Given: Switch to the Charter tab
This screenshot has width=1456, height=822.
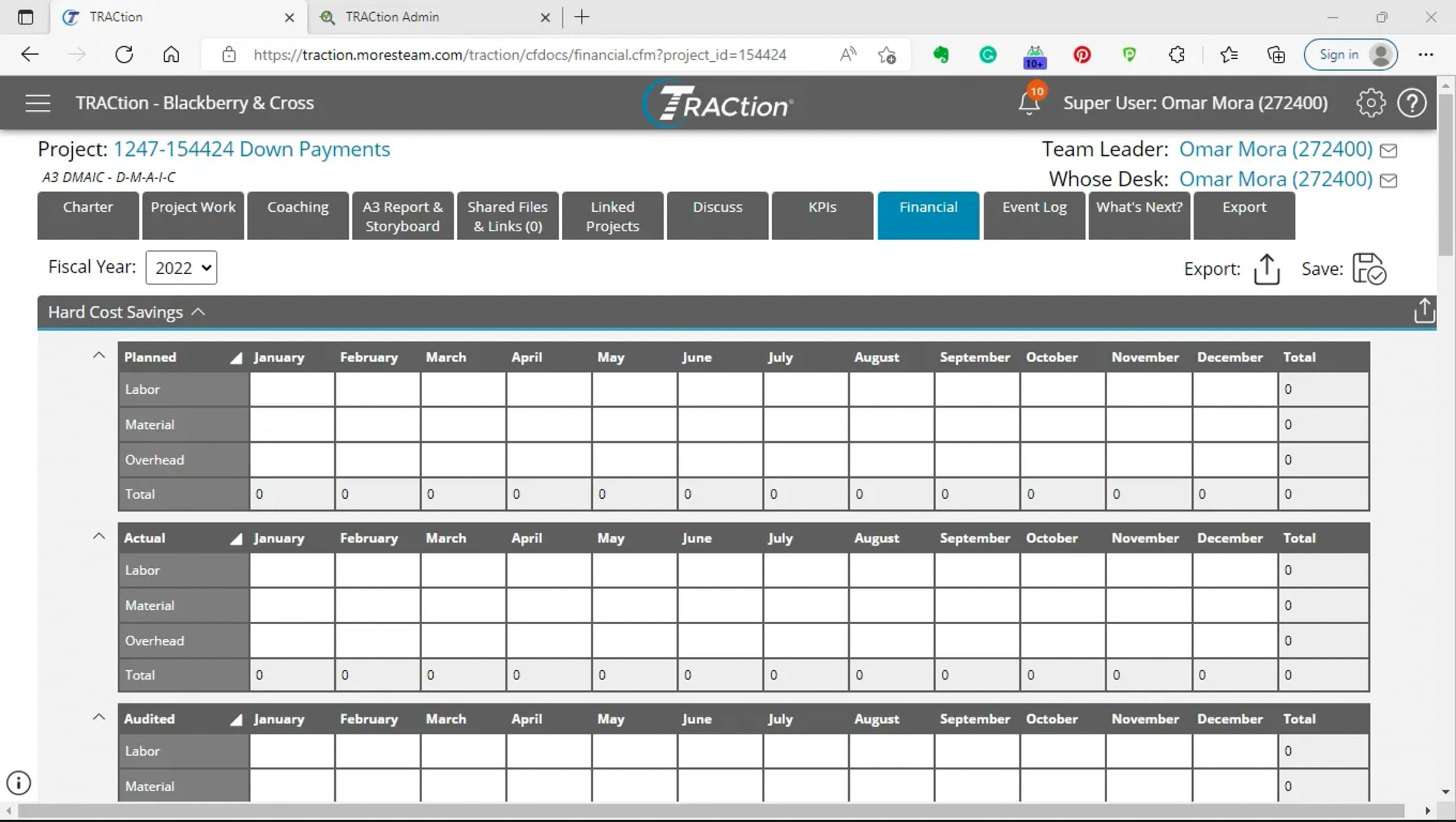Looking at the screenshot, I should [88, 215].
